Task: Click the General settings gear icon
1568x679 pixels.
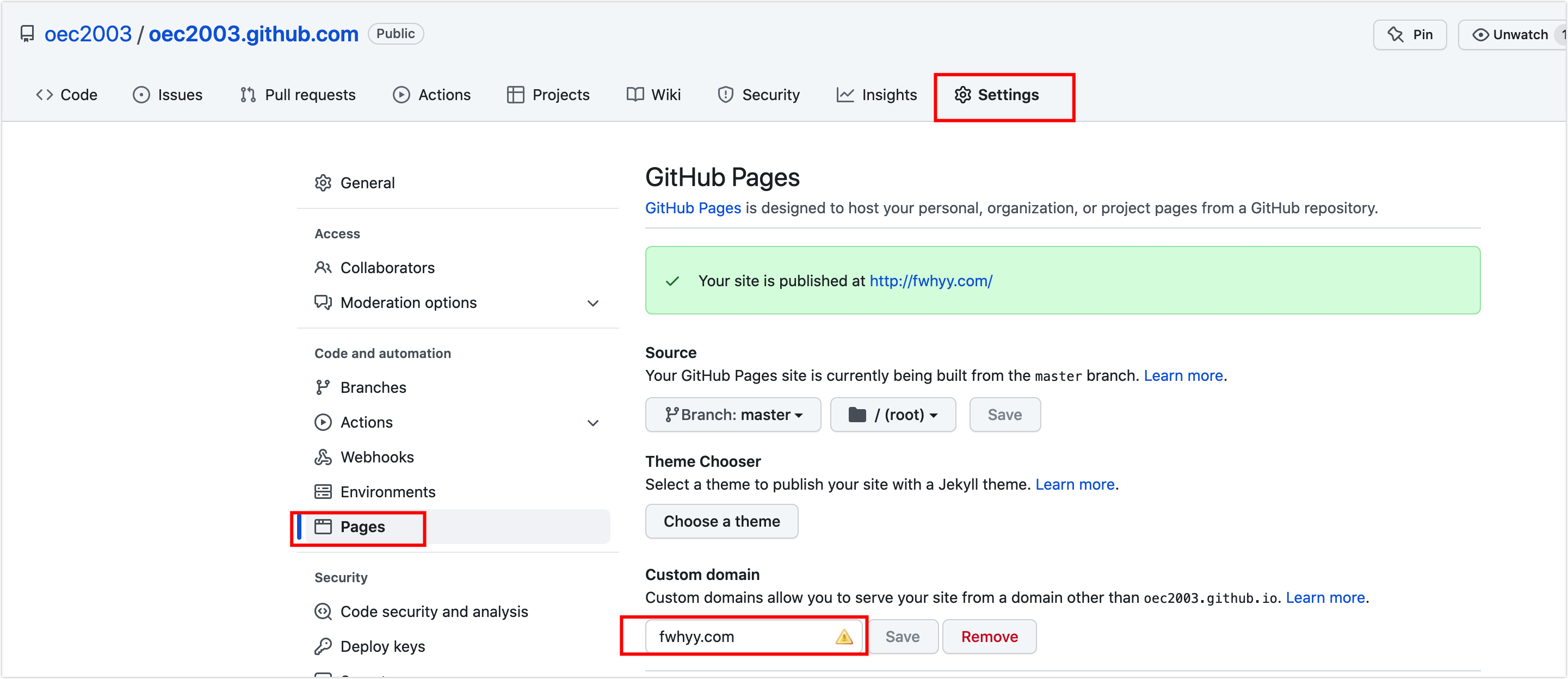Action: tap(323, 183)
